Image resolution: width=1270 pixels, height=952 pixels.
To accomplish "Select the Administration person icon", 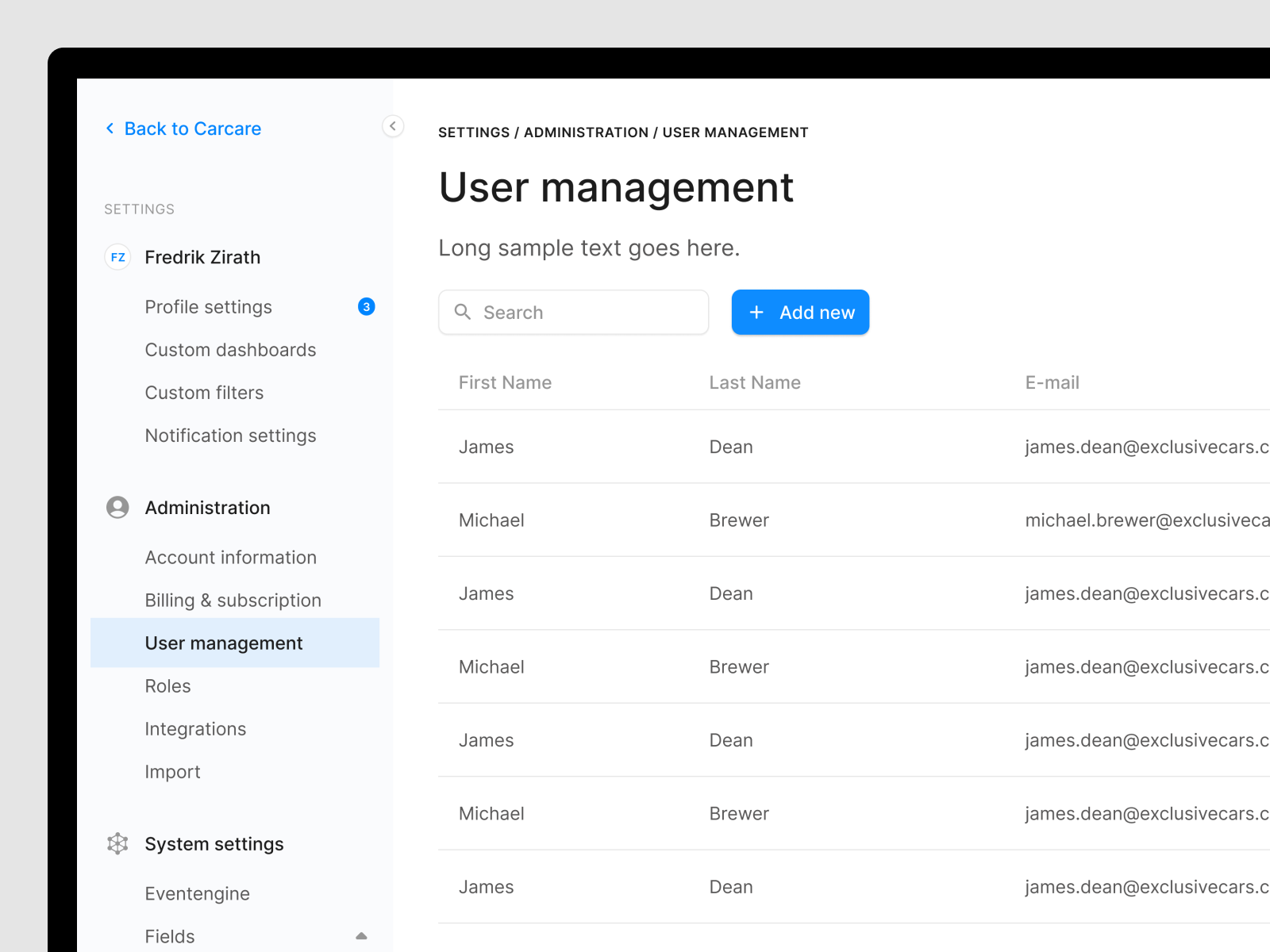I will click(117, 508).
